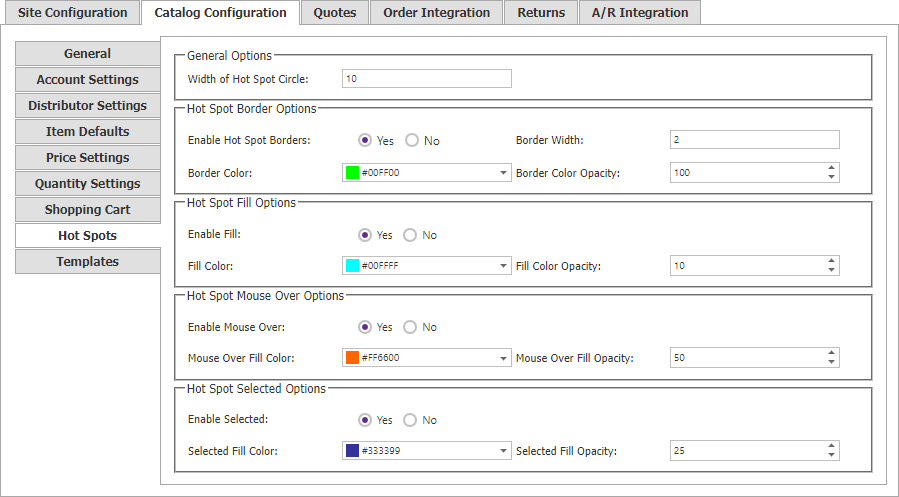
Task: Click the orange Mouse Over Fill swatch
Action: pyautogui.click(x=352, y=358)
